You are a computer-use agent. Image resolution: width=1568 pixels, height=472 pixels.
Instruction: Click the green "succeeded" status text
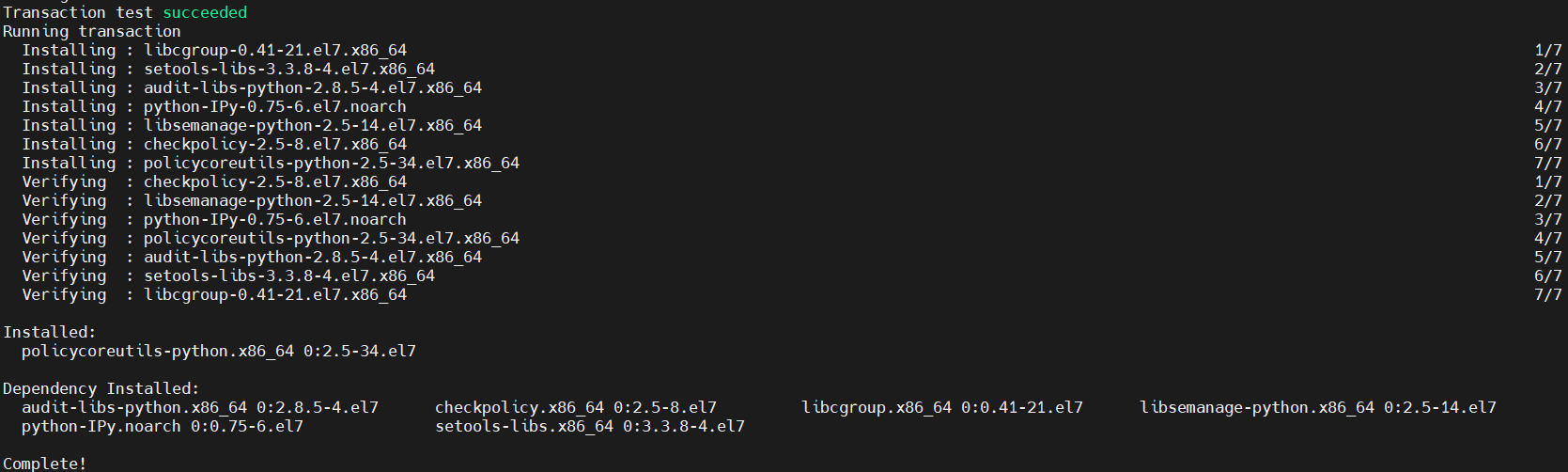click(x=205, y=12)
